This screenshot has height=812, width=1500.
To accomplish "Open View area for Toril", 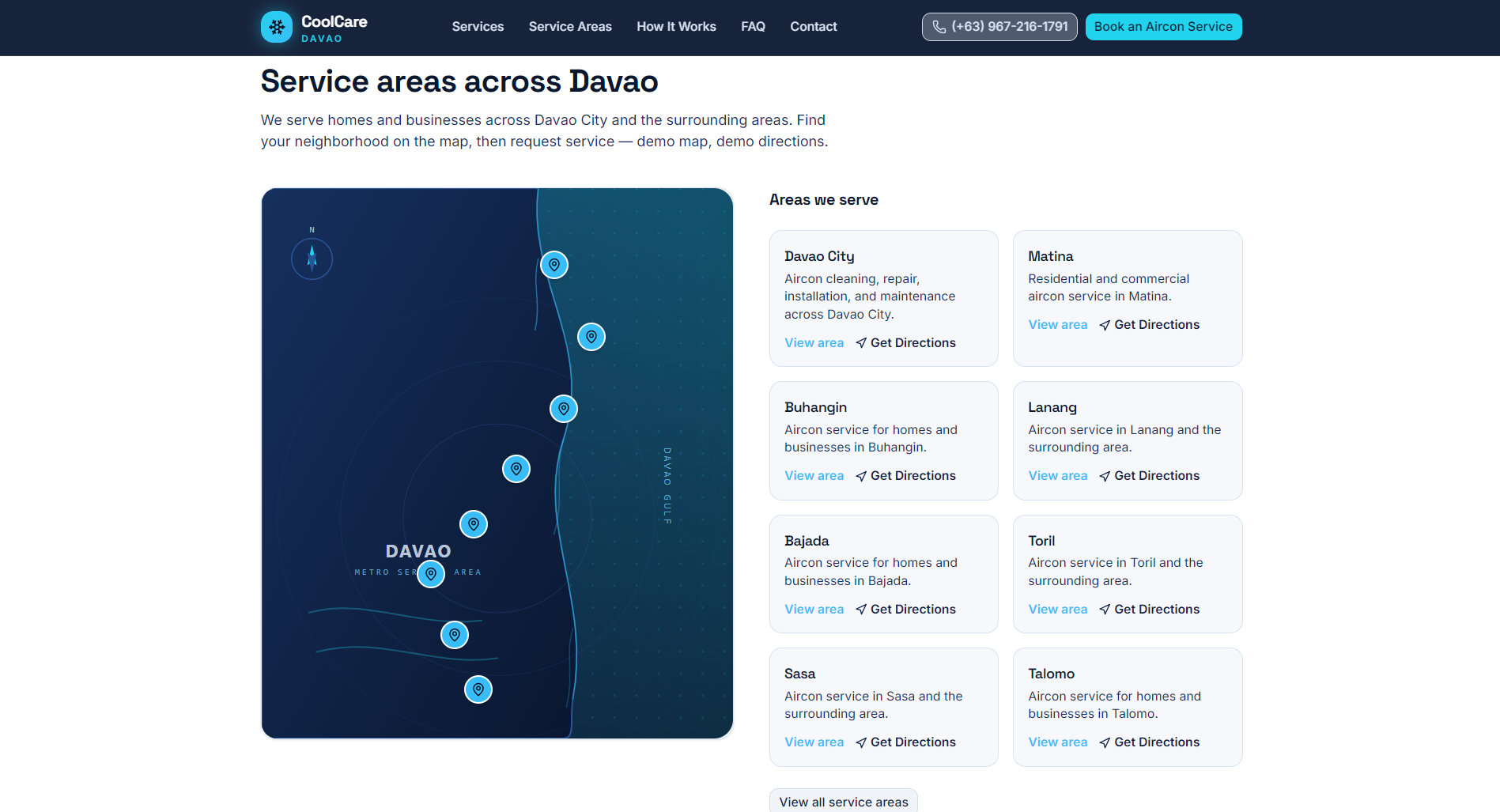I will pos(1057,610).
